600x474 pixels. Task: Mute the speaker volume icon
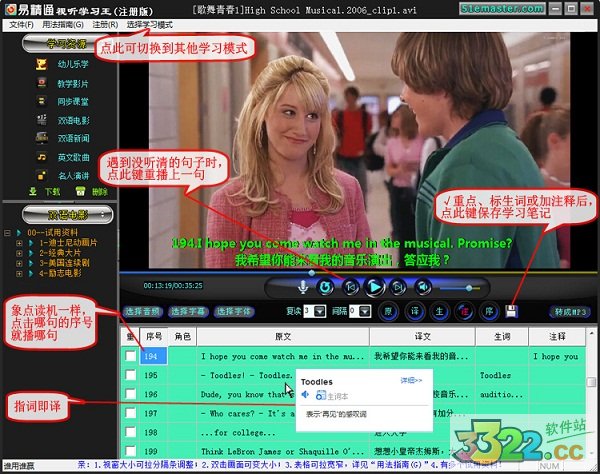tap(422, 287)
